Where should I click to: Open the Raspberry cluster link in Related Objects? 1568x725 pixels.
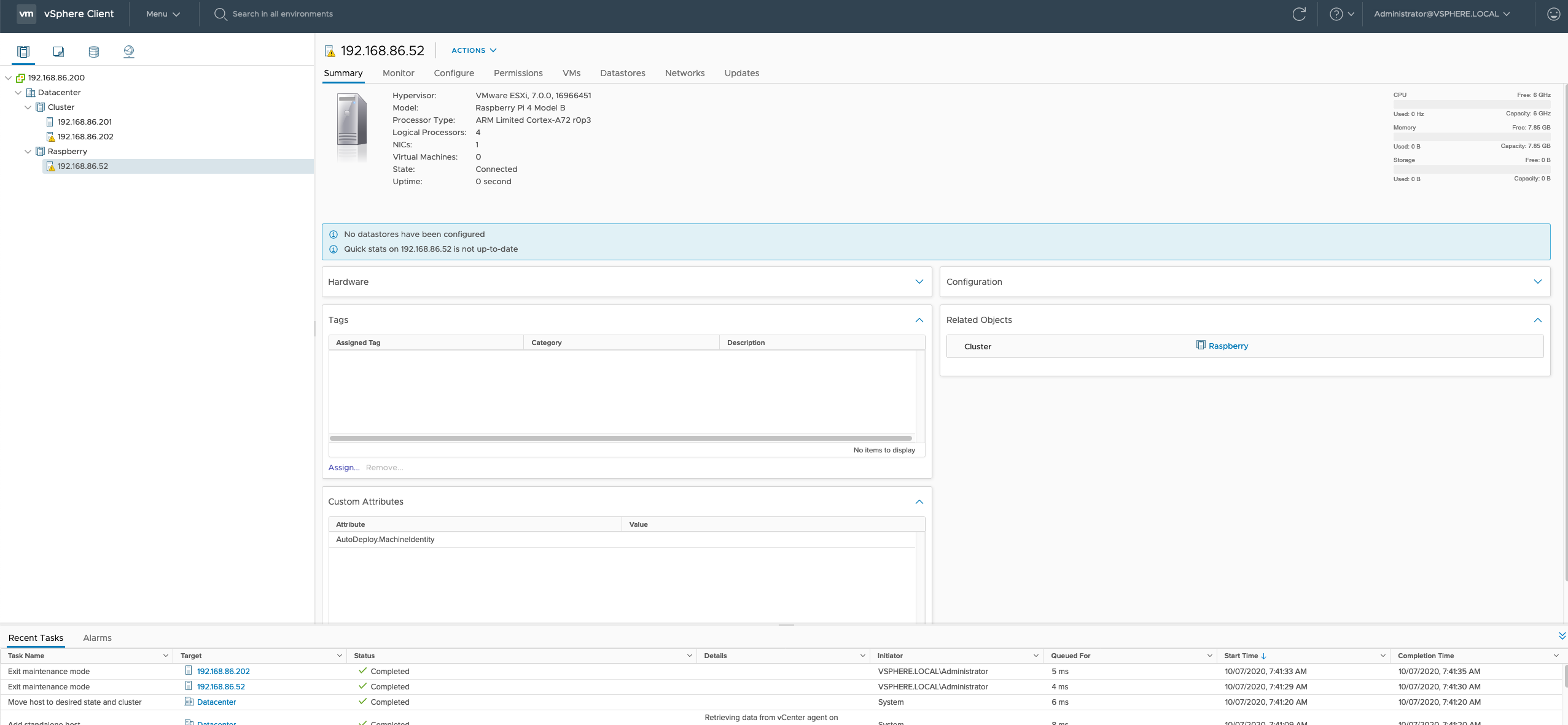(1228, 346)
